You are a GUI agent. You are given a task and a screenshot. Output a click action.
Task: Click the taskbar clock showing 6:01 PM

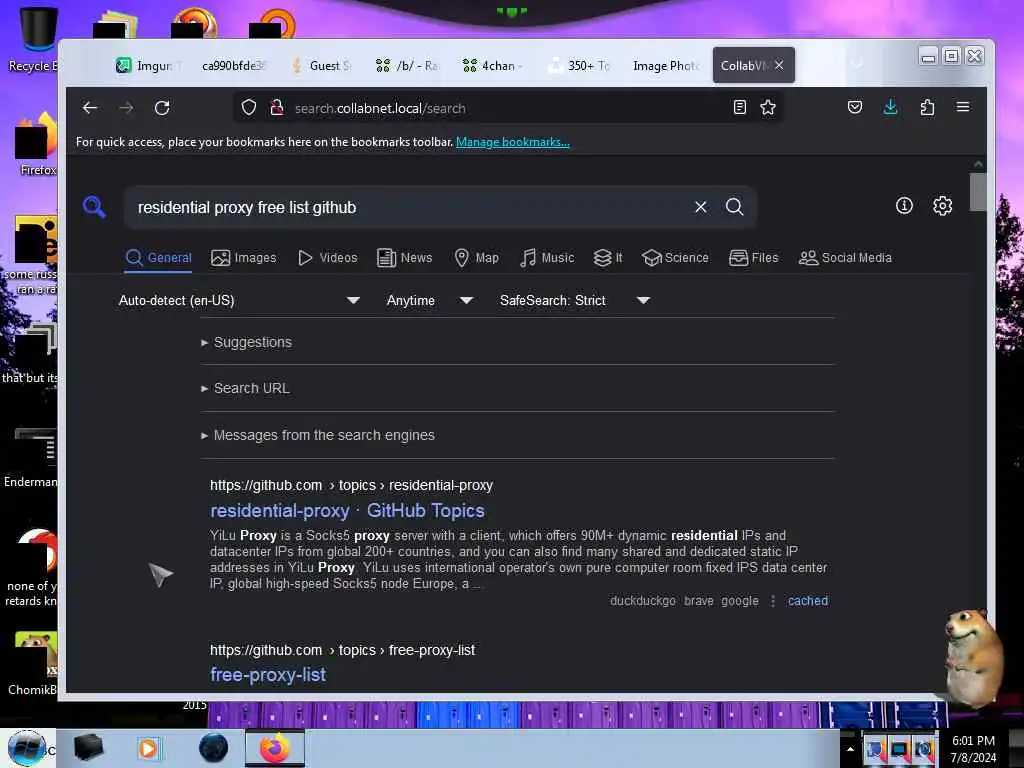click(973, 749)
